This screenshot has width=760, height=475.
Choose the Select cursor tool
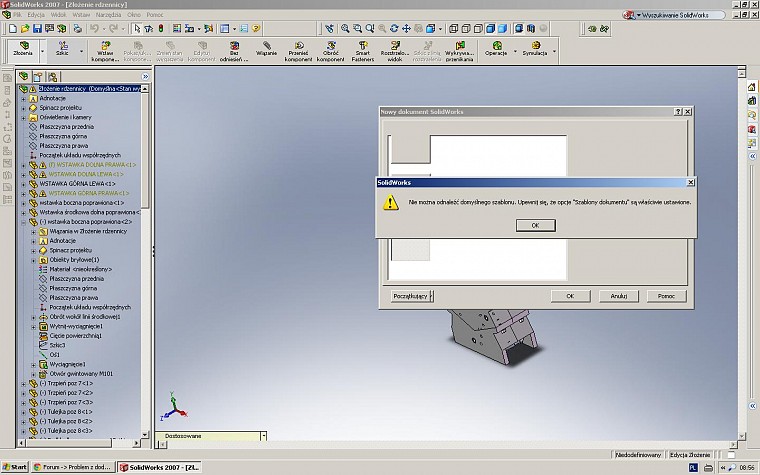coord(137,29)
